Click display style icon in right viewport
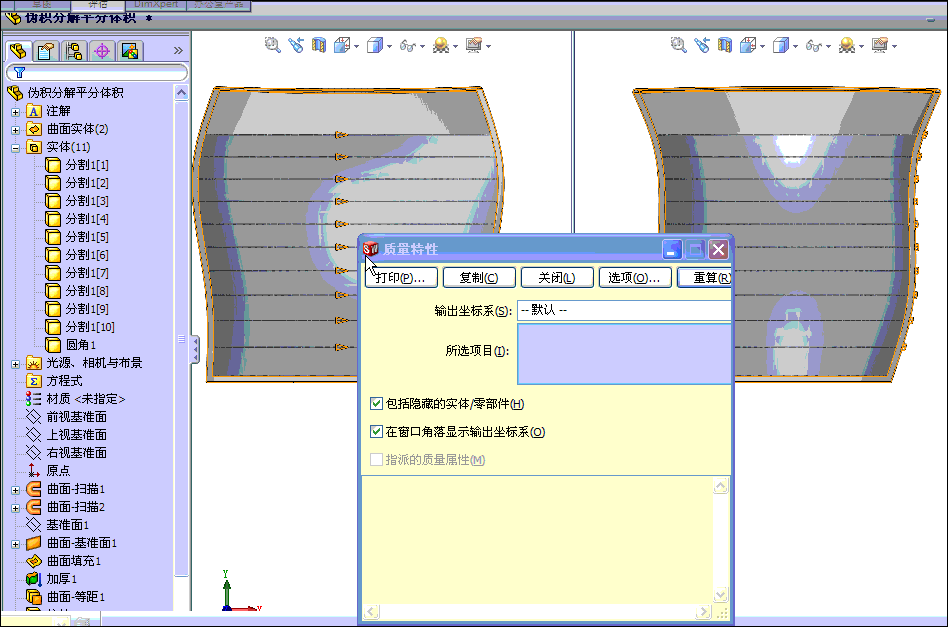The height and width of the screenshot is (627, 948). 781,45
